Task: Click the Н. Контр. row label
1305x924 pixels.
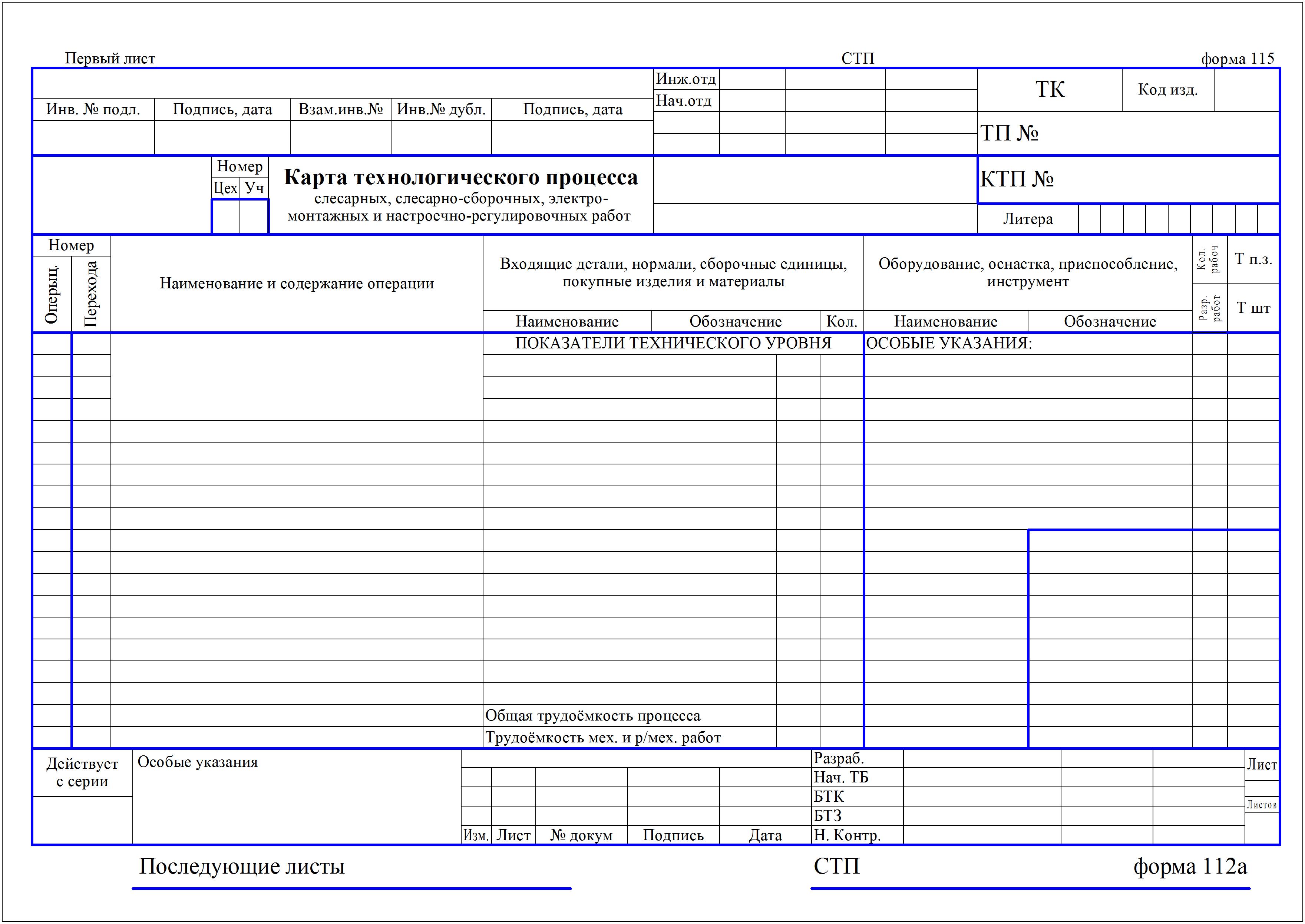Action: [847, 835]
